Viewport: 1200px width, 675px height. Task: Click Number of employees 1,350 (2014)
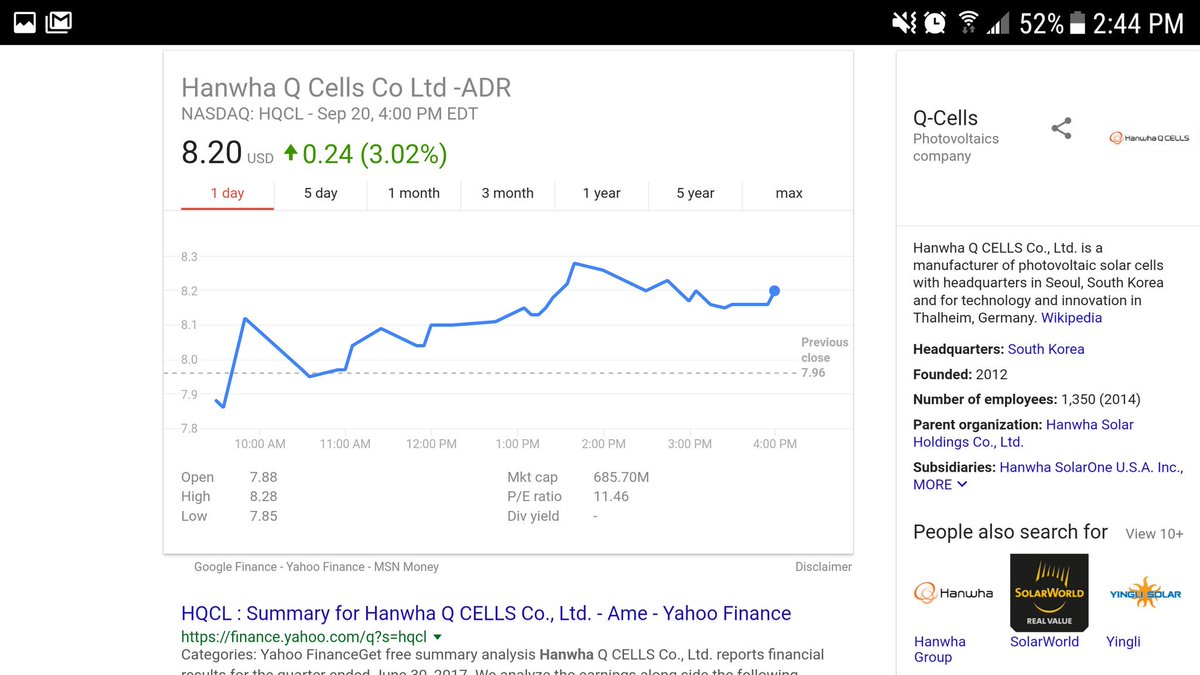tap(1027, 399)
